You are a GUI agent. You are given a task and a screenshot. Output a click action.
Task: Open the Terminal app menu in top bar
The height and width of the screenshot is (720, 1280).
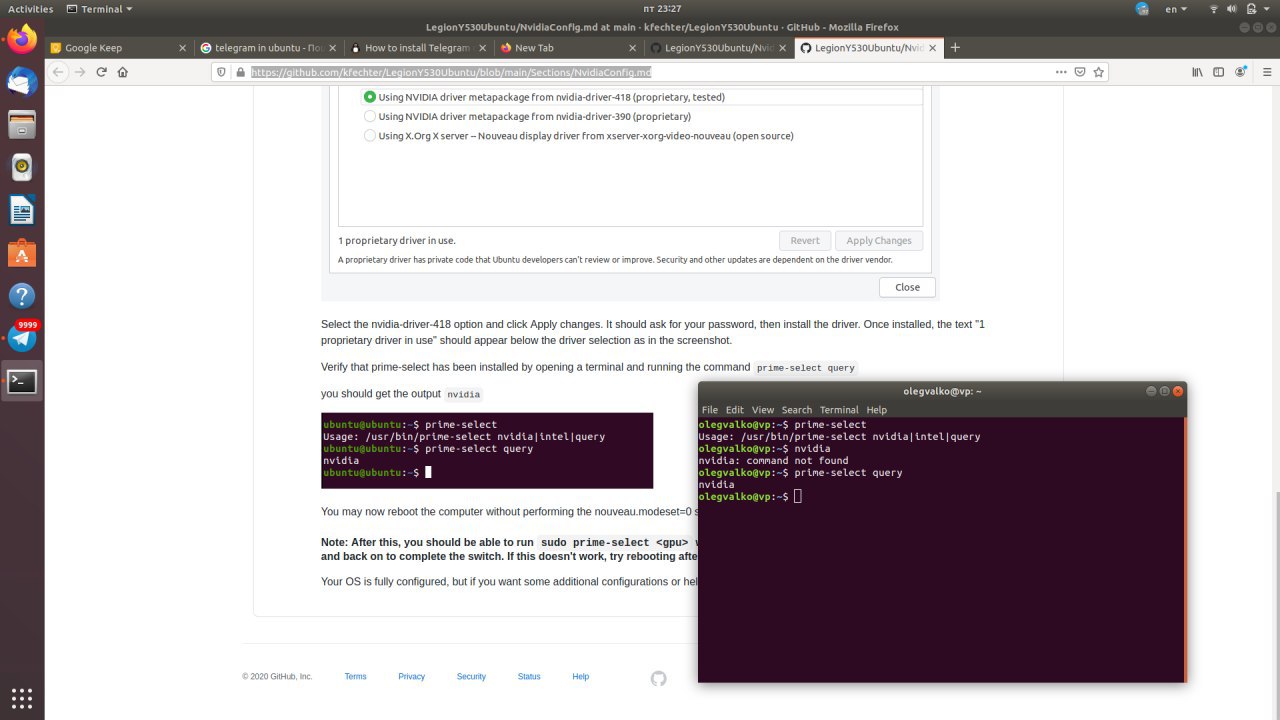(x=100, y=9)
